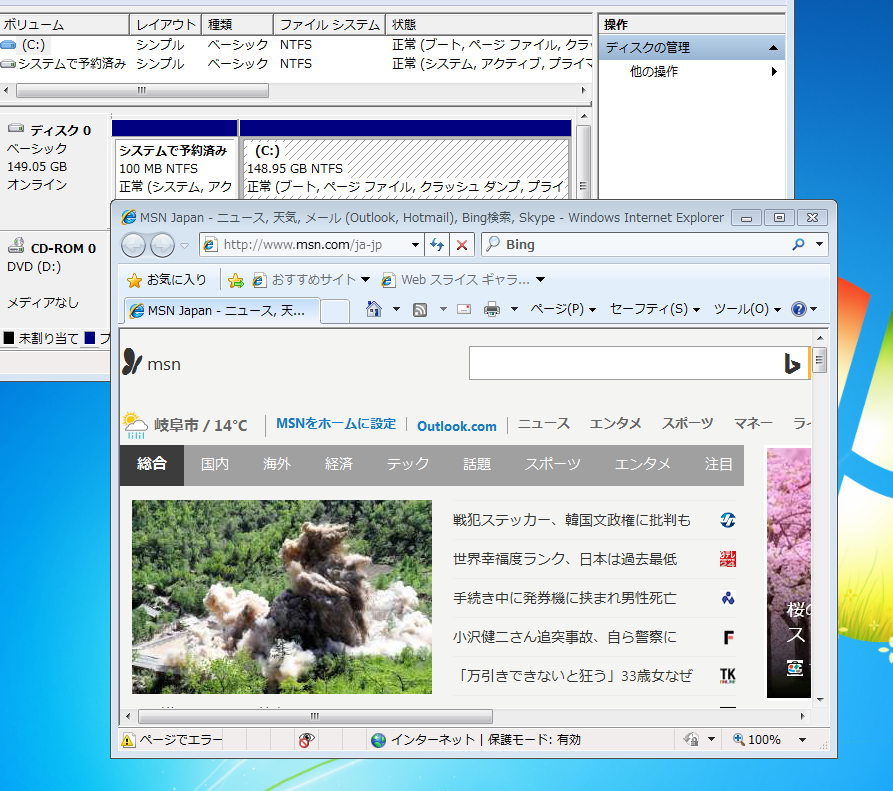Click the news source icon beside 世界幸福度ランク
The image size is (893, 791).
tap(727, 559)
